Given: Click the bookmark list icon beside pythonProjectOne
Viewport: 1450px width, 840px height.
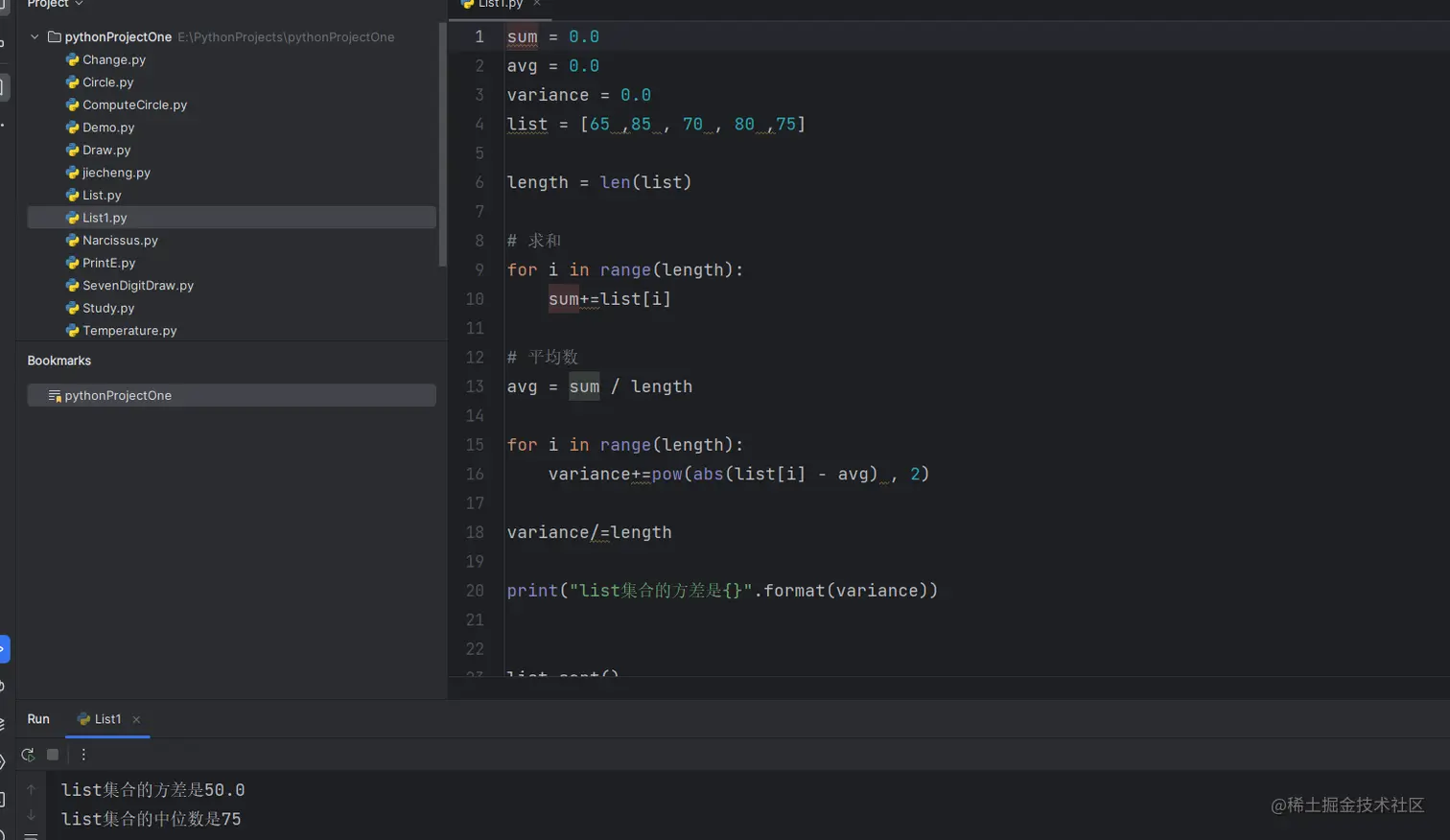Looking at the screenshot, I should tap(55, 396).
